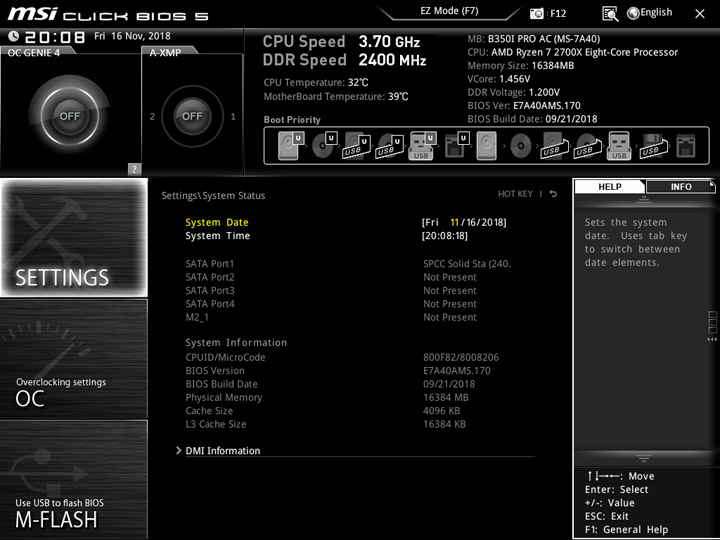The height and width of the screenshot is (540, 720).
Task: Change language from English
Action: coord(656,12)
